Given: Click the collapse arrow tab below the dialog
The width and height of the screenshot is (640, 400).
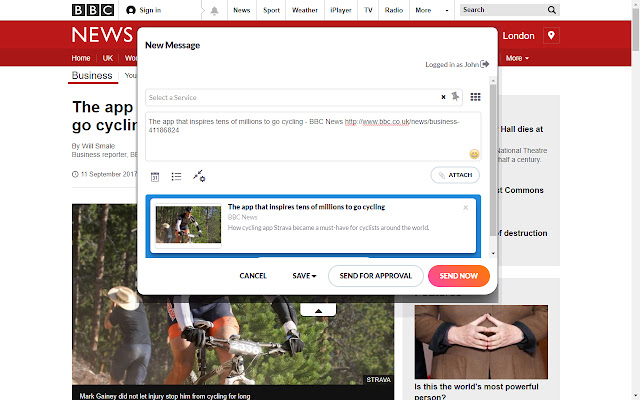Looking at the screenshot, I should 318,310.
